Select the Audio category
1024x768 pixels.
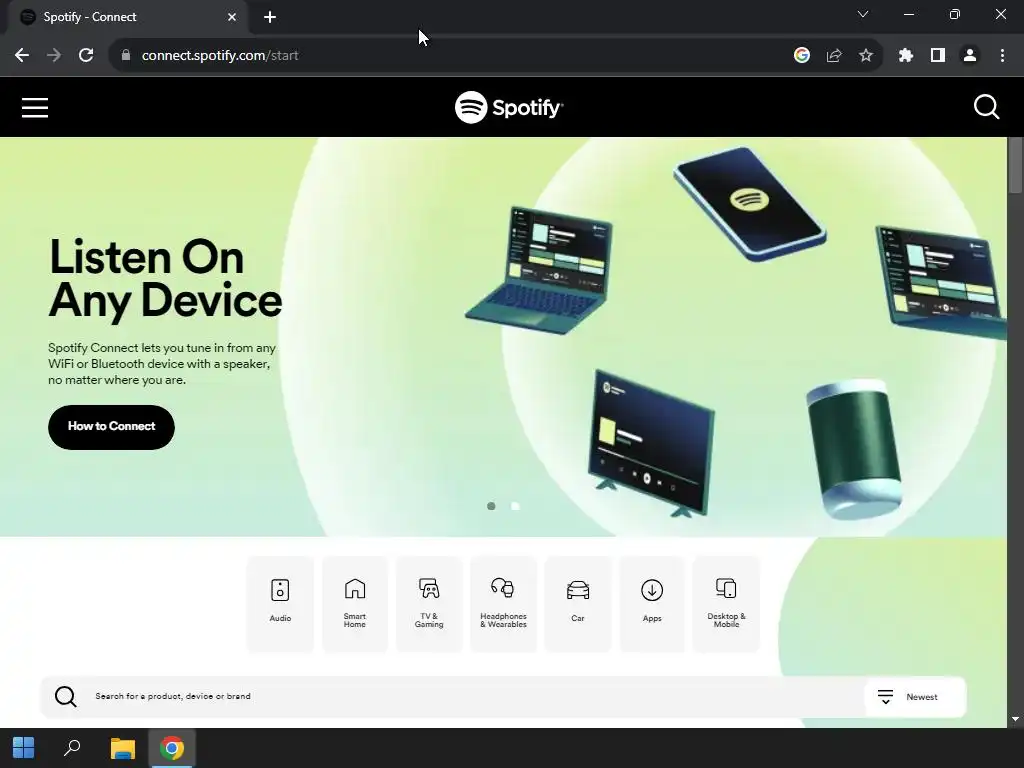280,603
